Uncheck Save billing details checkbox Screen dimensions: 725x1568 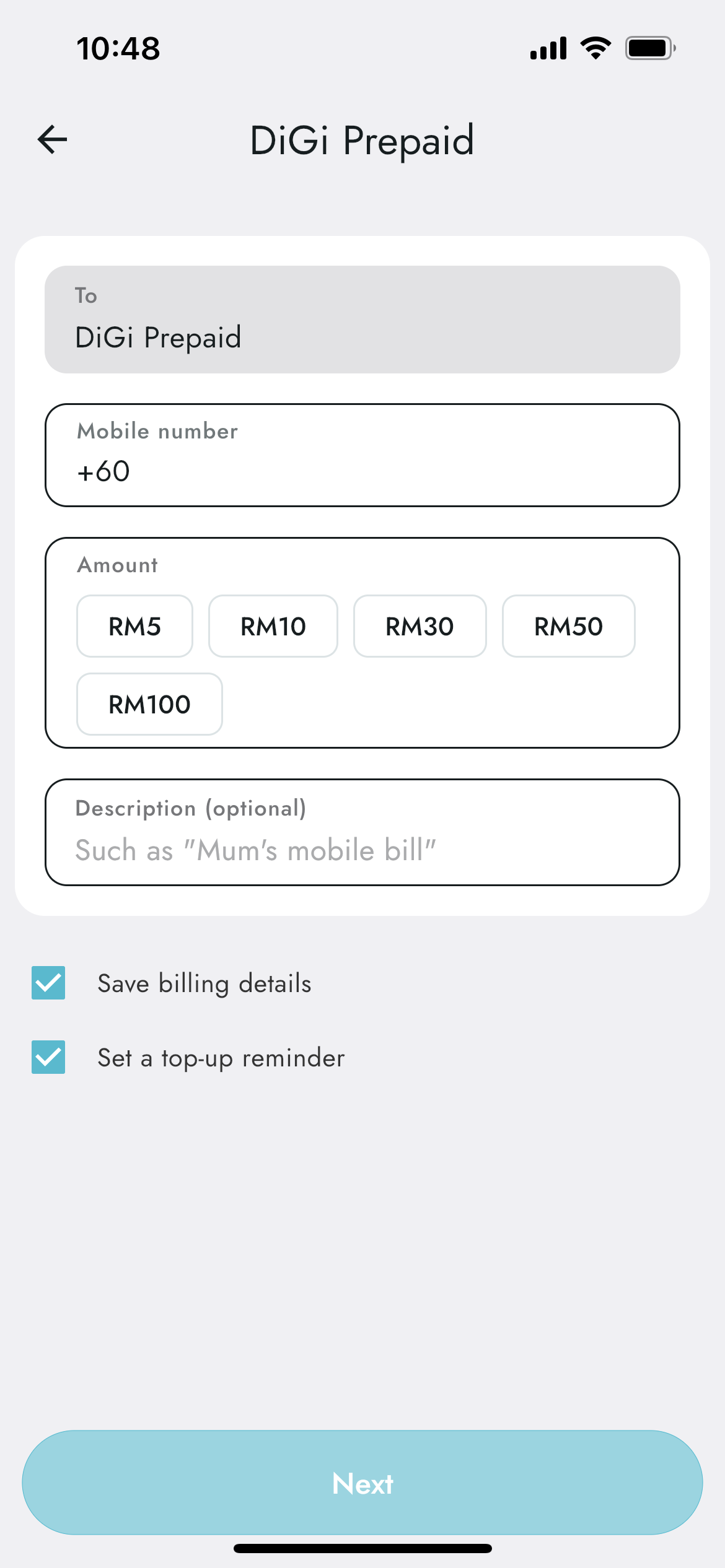coord(48,983)
